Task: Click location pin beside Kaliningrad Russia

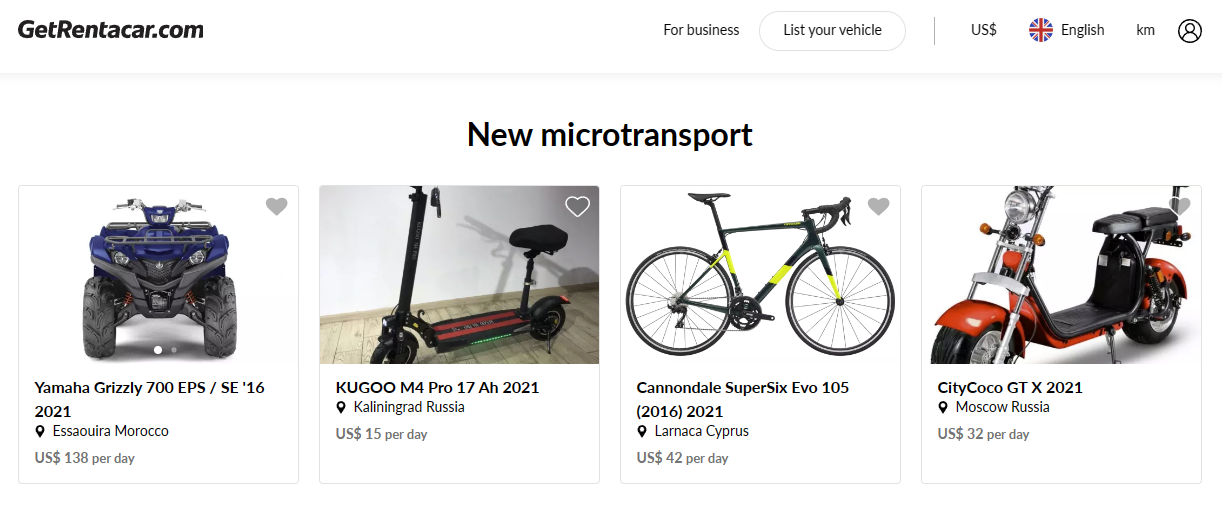Action: click(342, 408)
